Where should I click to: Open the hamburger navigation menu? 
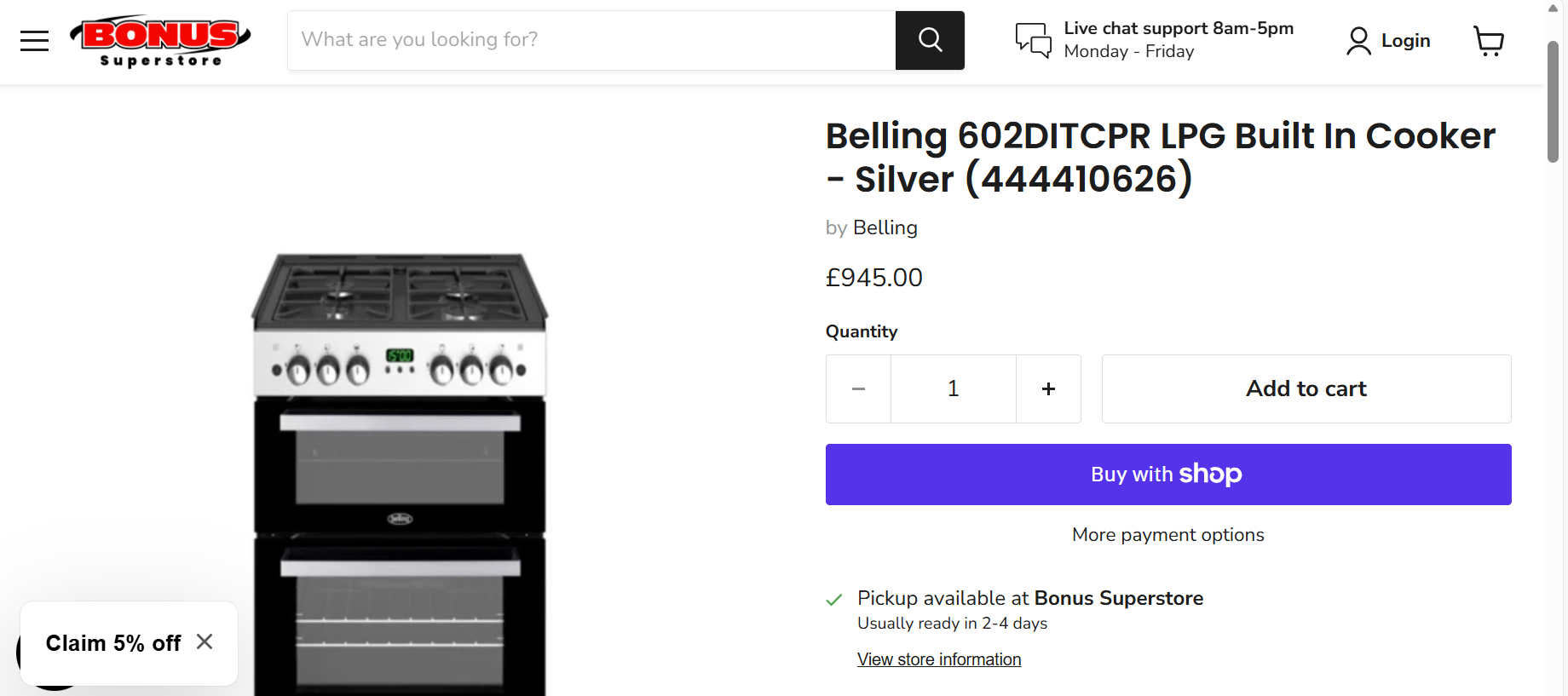[34, 40]
